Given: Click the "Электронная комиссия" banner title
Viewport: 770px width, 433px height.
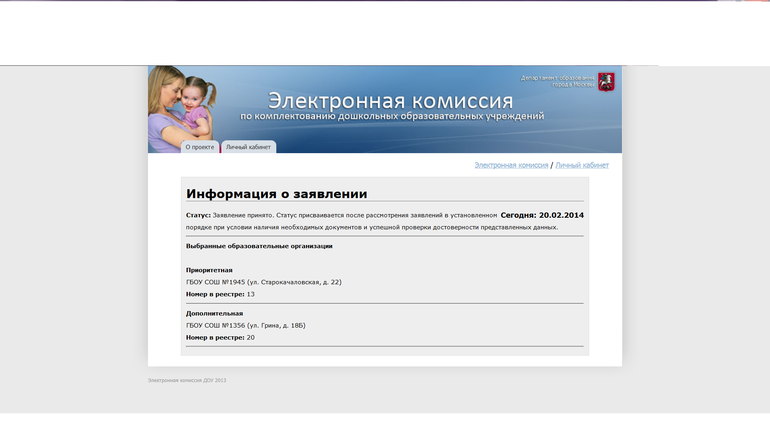Looking at the screenshot, I should [x=390, y=100].
